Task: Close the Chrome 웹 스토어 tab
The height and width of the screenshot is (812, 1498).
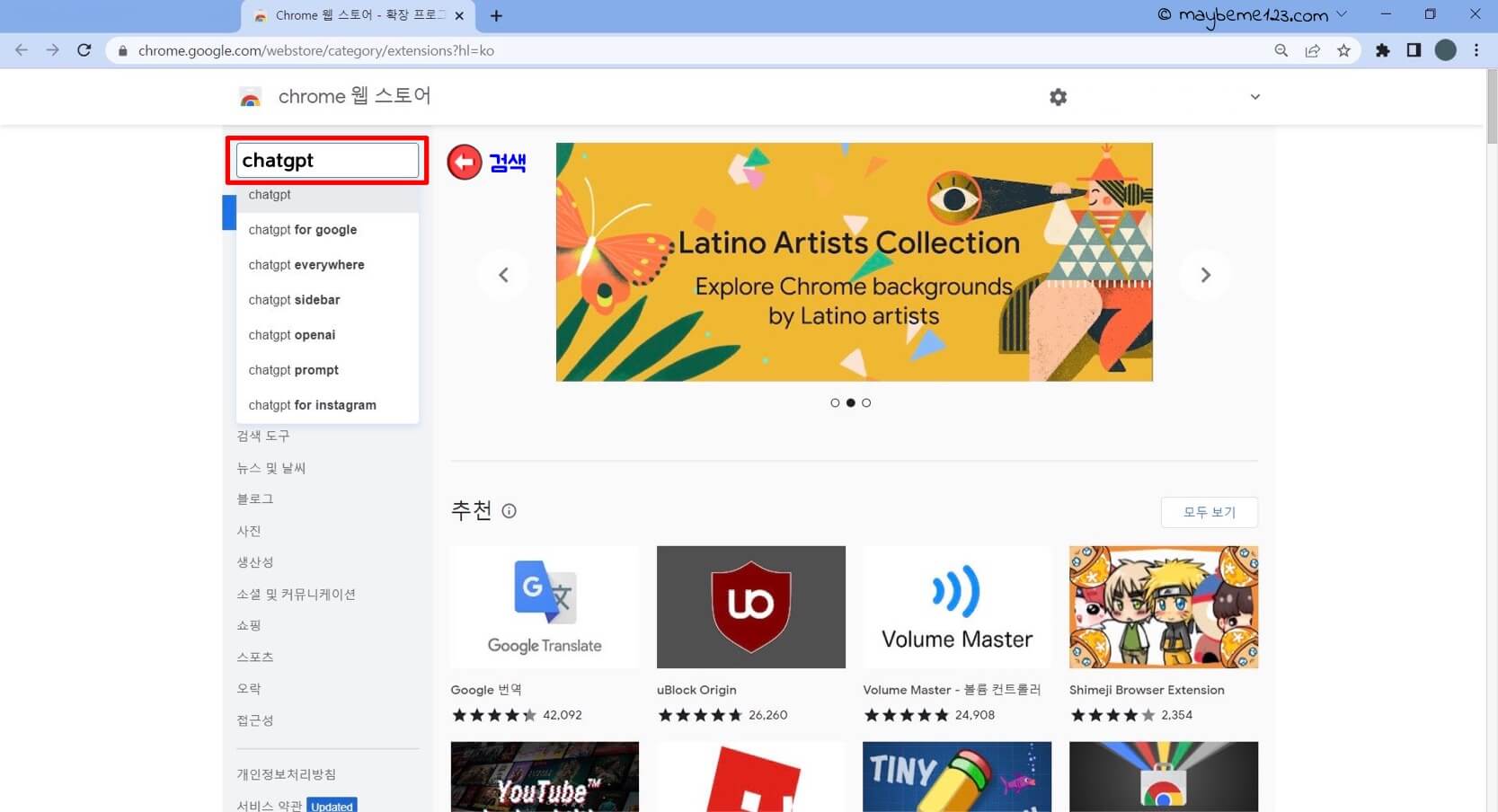Action: 459,15
